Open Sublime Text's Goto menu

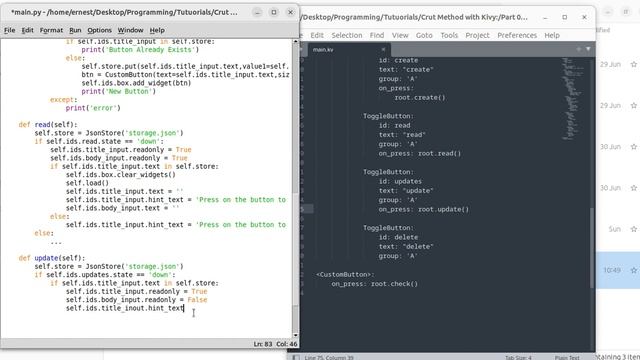coord(424,36)
